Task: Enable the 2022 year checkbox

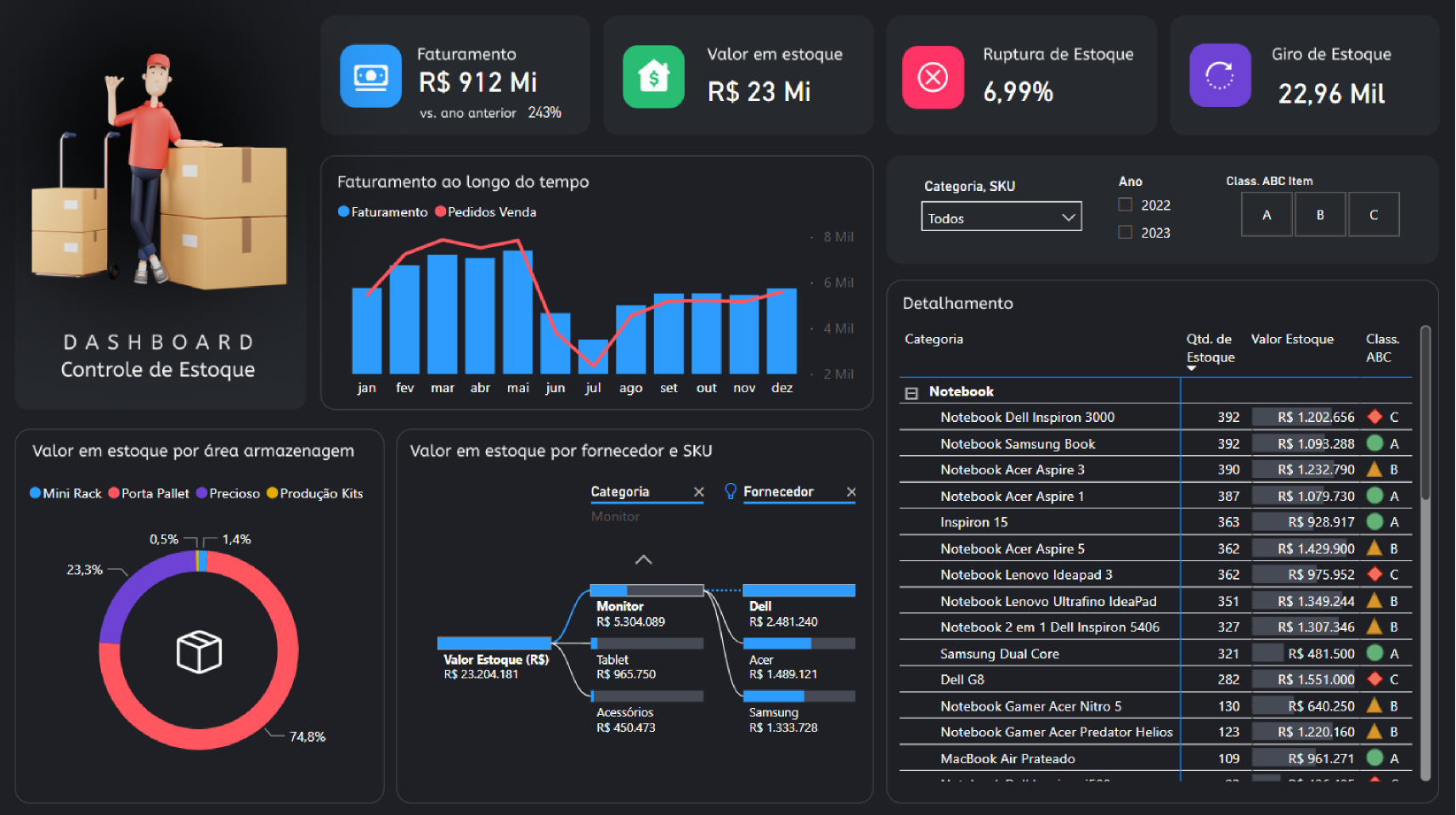Action: click(1126, 205)
